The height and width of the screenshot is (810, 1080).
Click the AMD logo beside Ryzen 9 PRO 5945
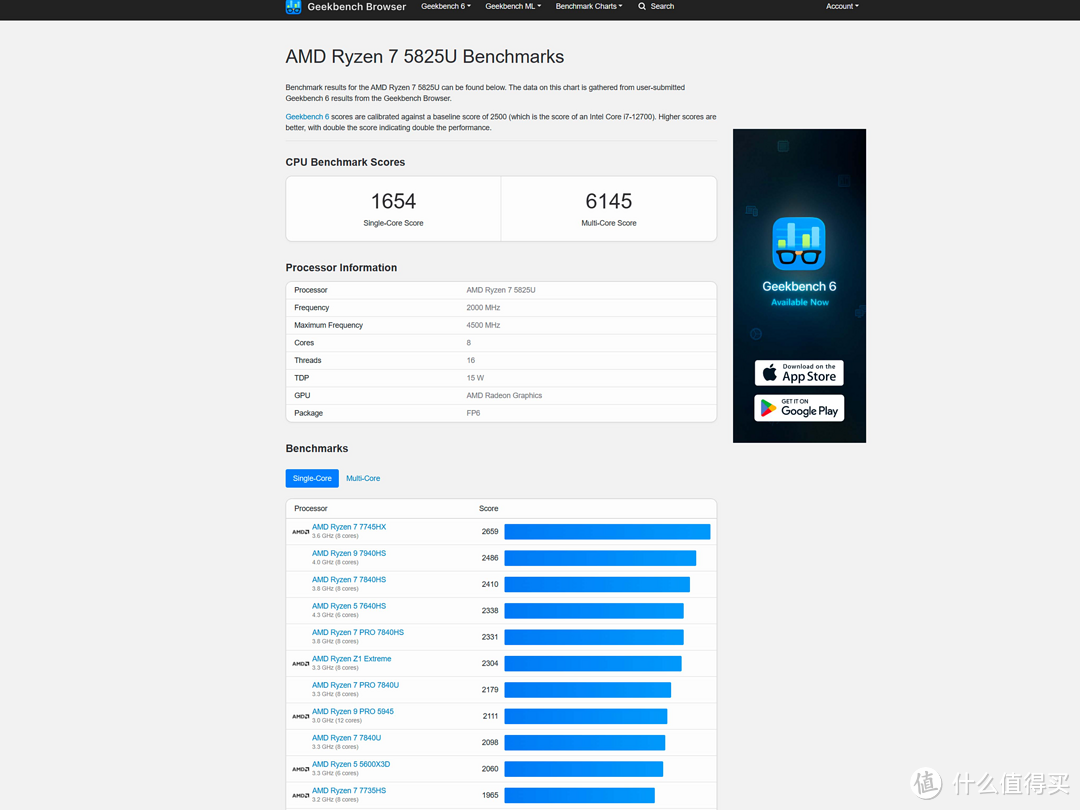tap(300, 716)
